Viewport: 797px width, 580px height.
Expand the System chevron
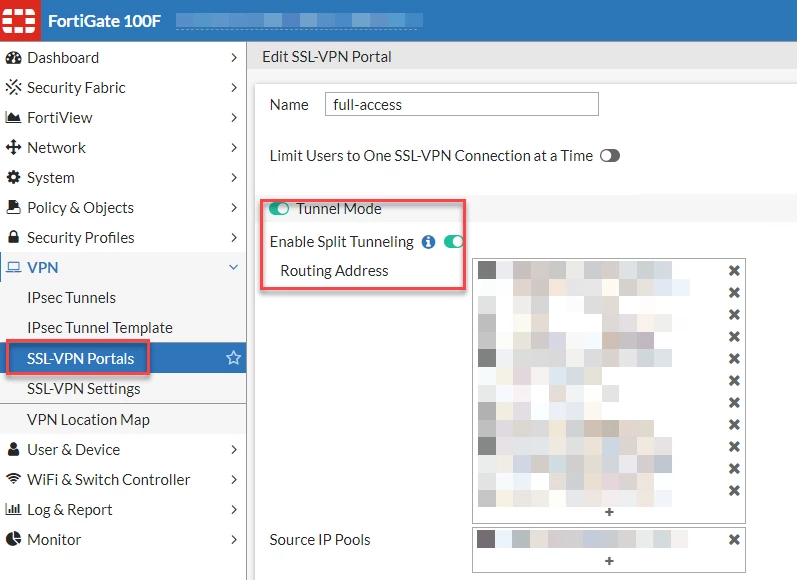pos(234,177)
